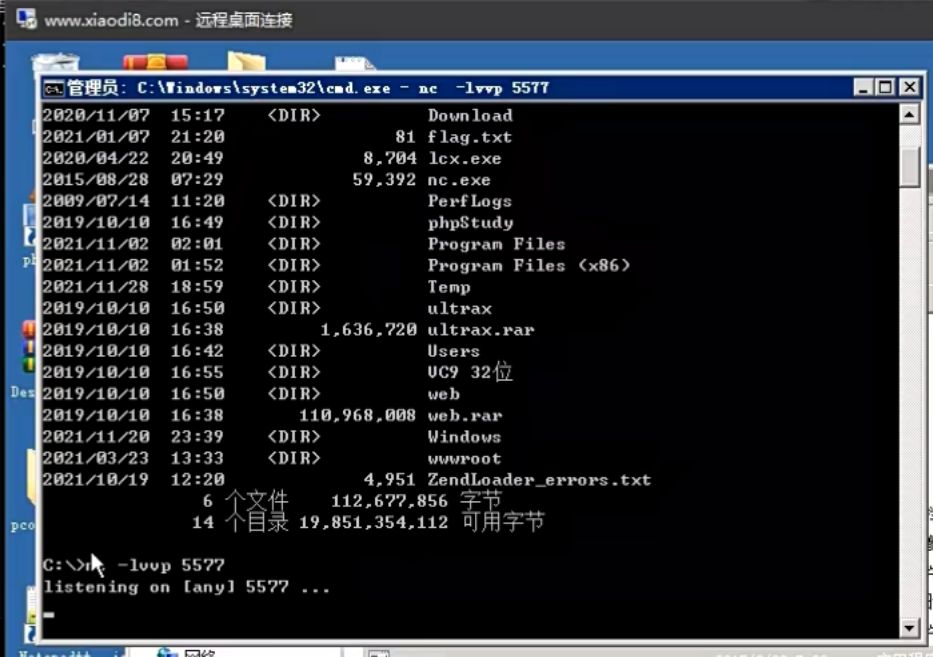Click the ultrax.rar file entry
Screen dimensions: 933x657
click(x=480, y=330)
